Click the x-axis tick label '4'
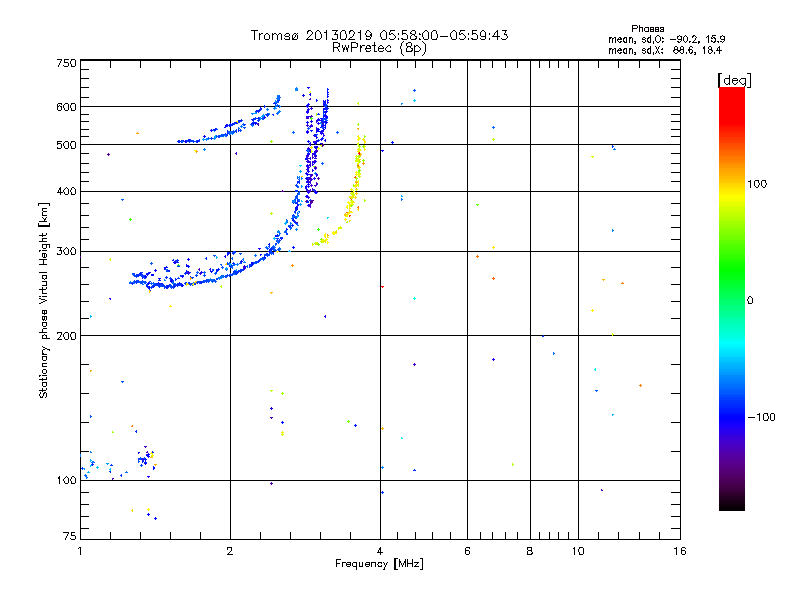This screenshot has height=600, width=800. (x=380, y=551)
